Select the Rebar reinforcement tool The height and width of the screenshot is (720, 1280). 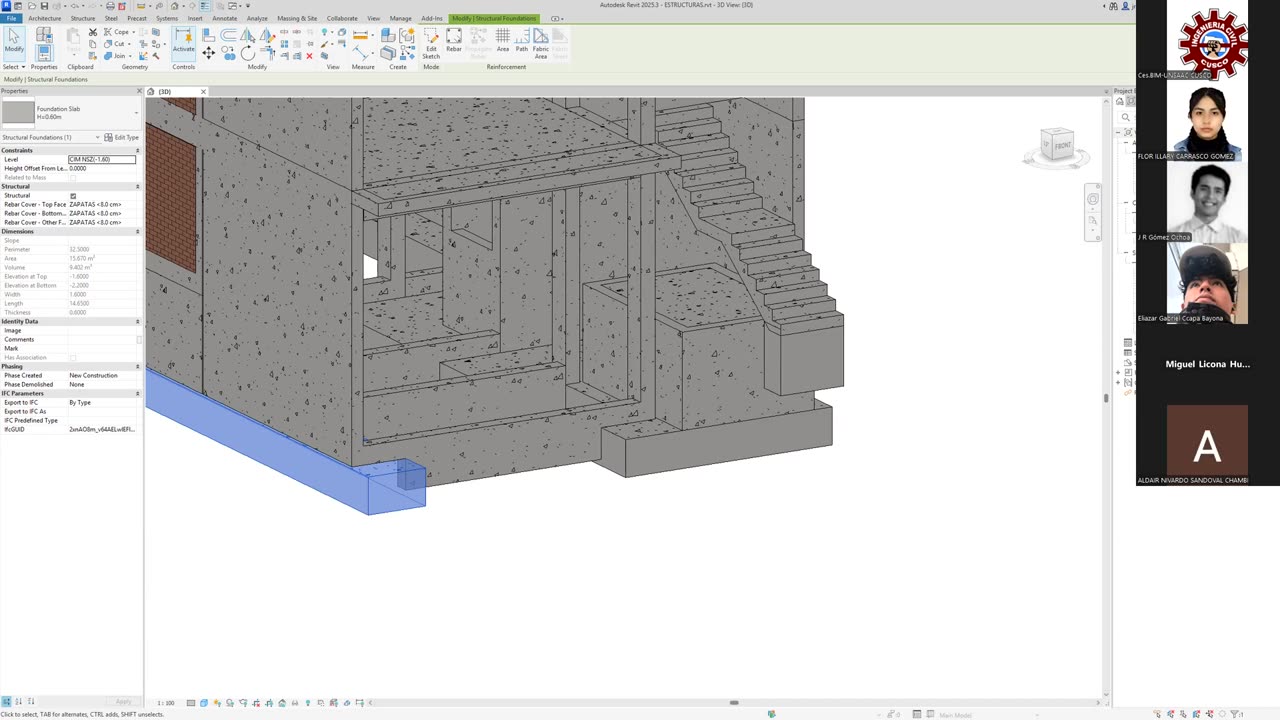[x=454, y=39]
